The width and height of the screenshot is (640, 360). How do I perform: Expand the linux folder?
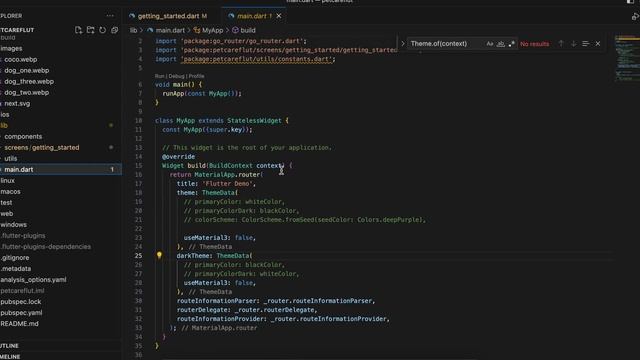coord(7,180)
